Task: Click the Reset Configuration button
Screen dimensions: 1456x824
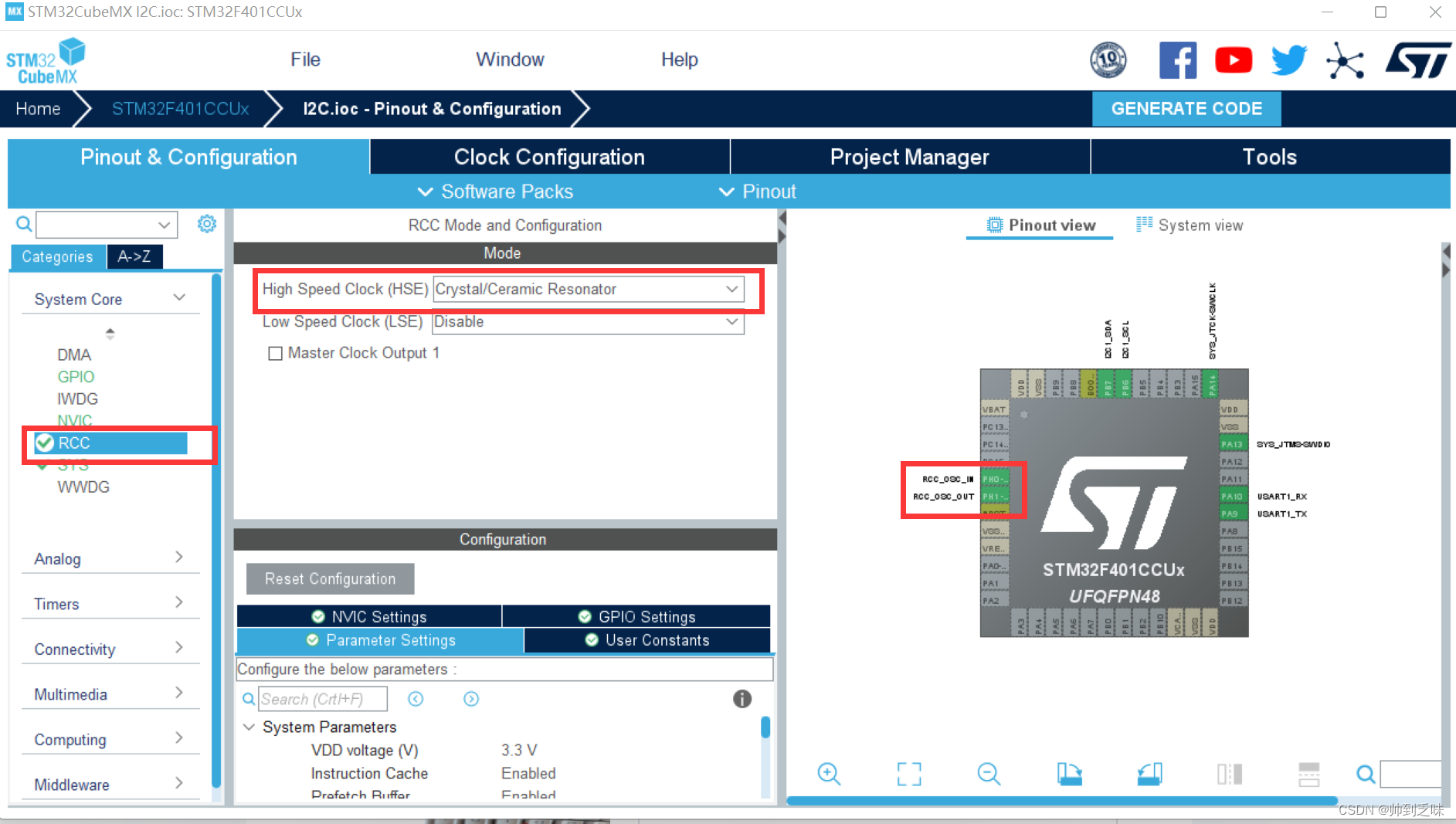Action: 330,578
